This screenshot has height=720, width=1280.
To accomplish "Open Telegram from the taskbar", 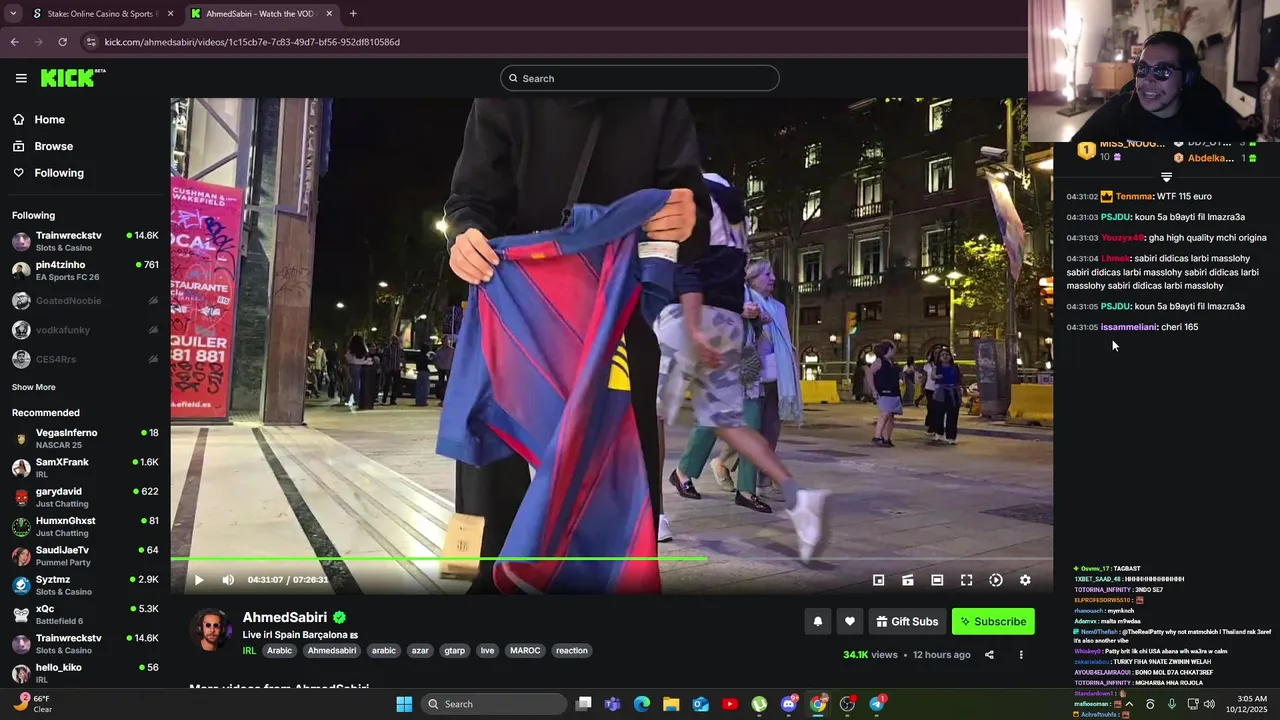I will point(877,704).
